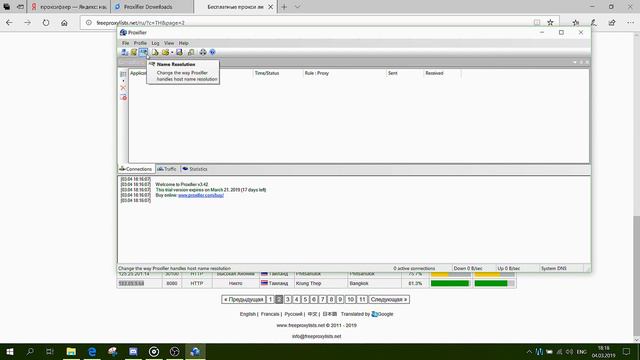Open the Windows Start menu
Screen dimensions: 640x360
(x=10, y=351)
